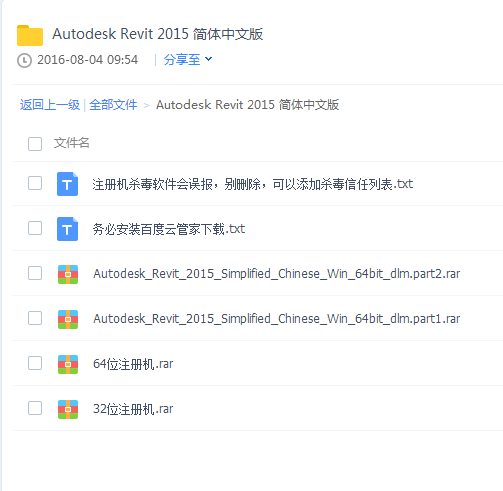Image resolution: width=503 pixels, height=491 pixels.
Task: Click the date 2016-08-04 09:54
Action: [87, 60]
